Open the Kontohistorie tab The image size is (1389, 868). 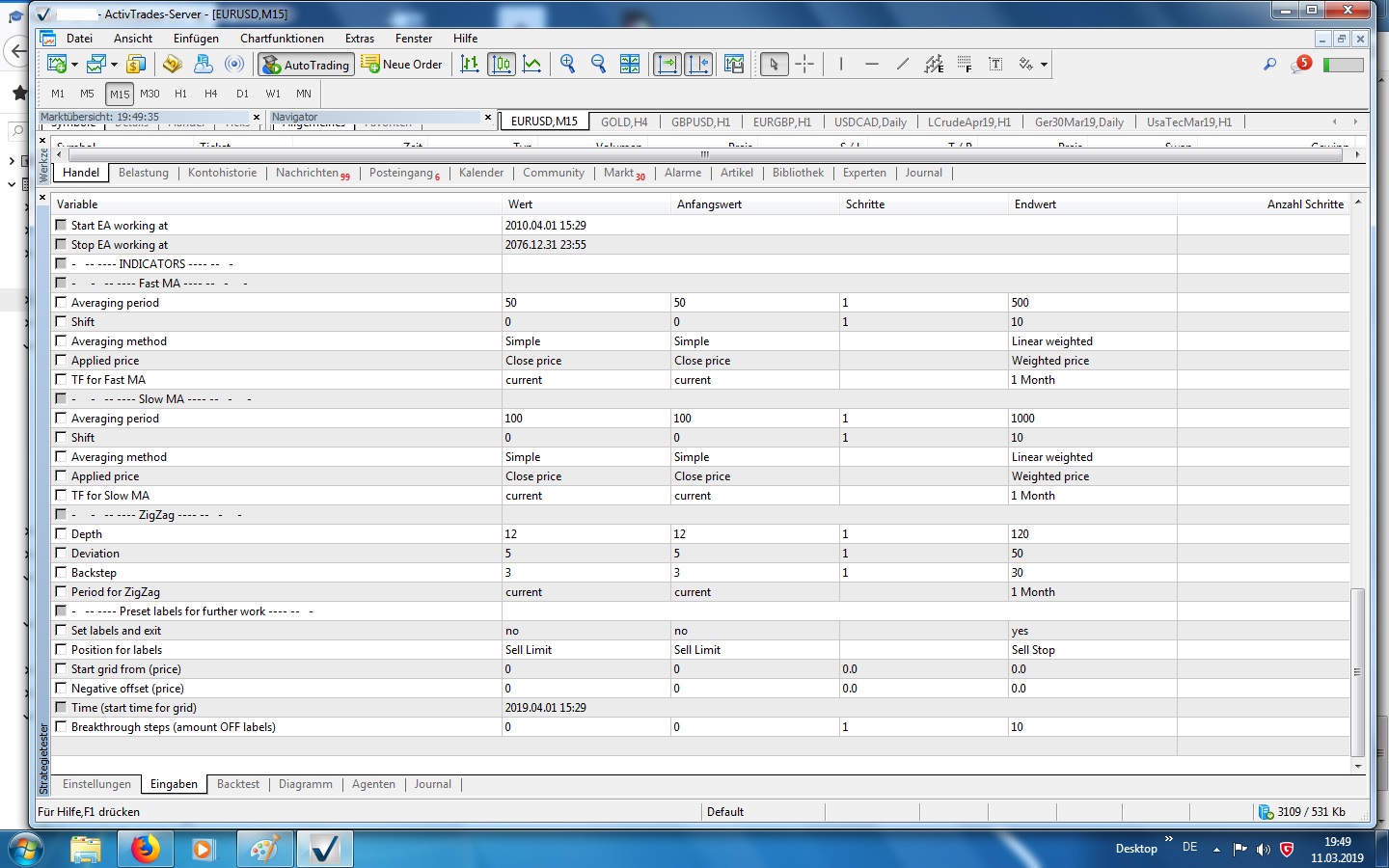pos(223,173)
